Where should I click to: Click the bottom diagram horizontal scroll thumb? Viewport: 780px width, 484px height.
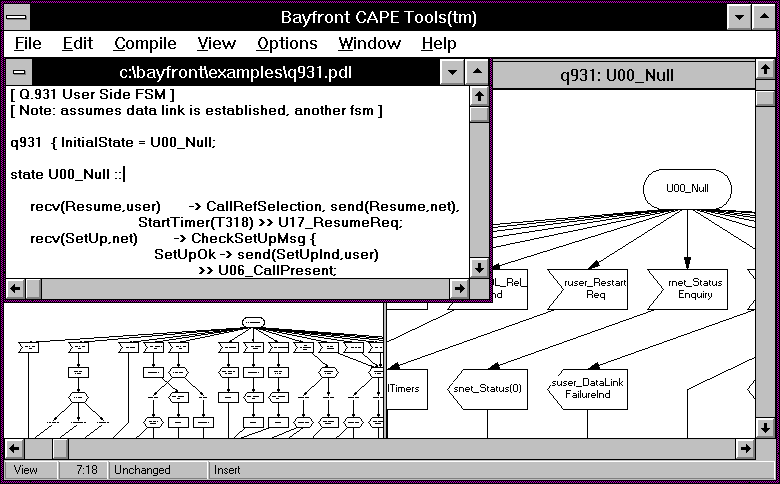[x=60, y=449]
